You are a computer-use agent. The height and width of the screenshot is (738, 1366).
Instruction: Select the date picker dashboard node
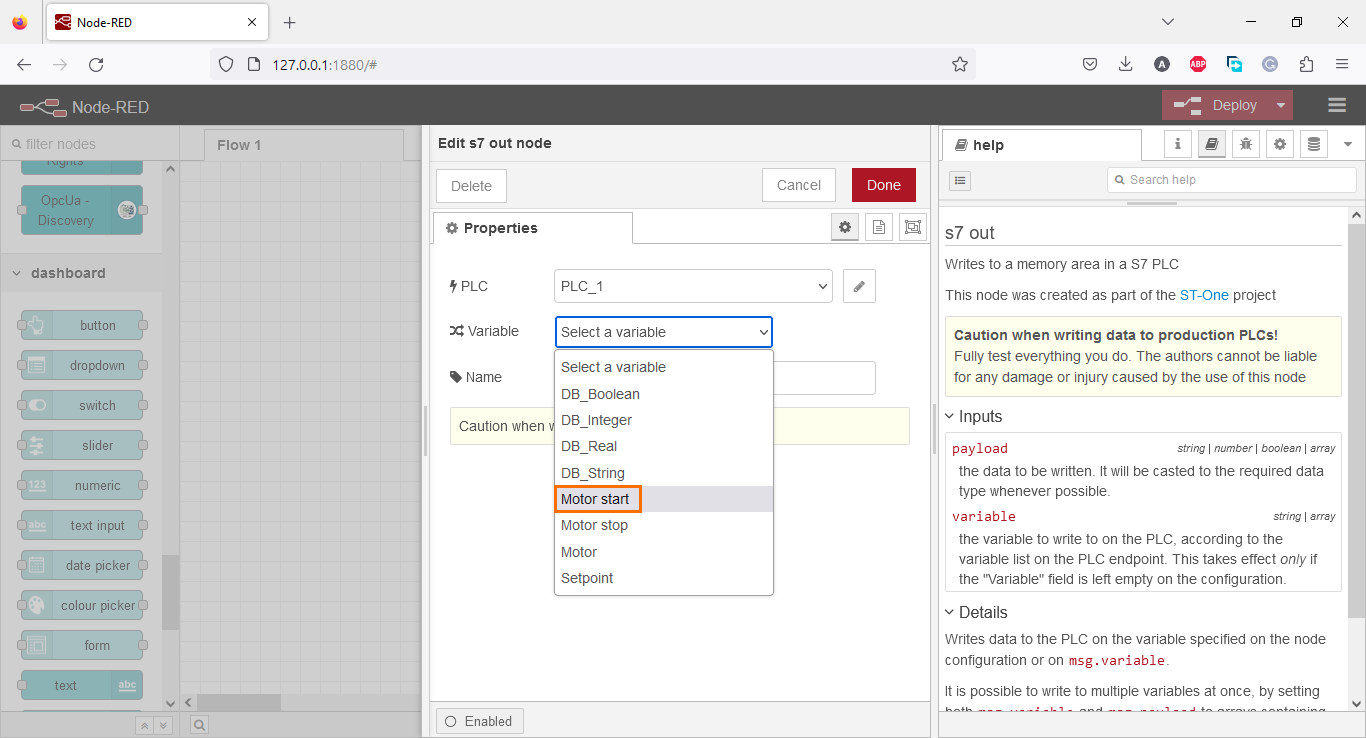click(x=82, y=566)
